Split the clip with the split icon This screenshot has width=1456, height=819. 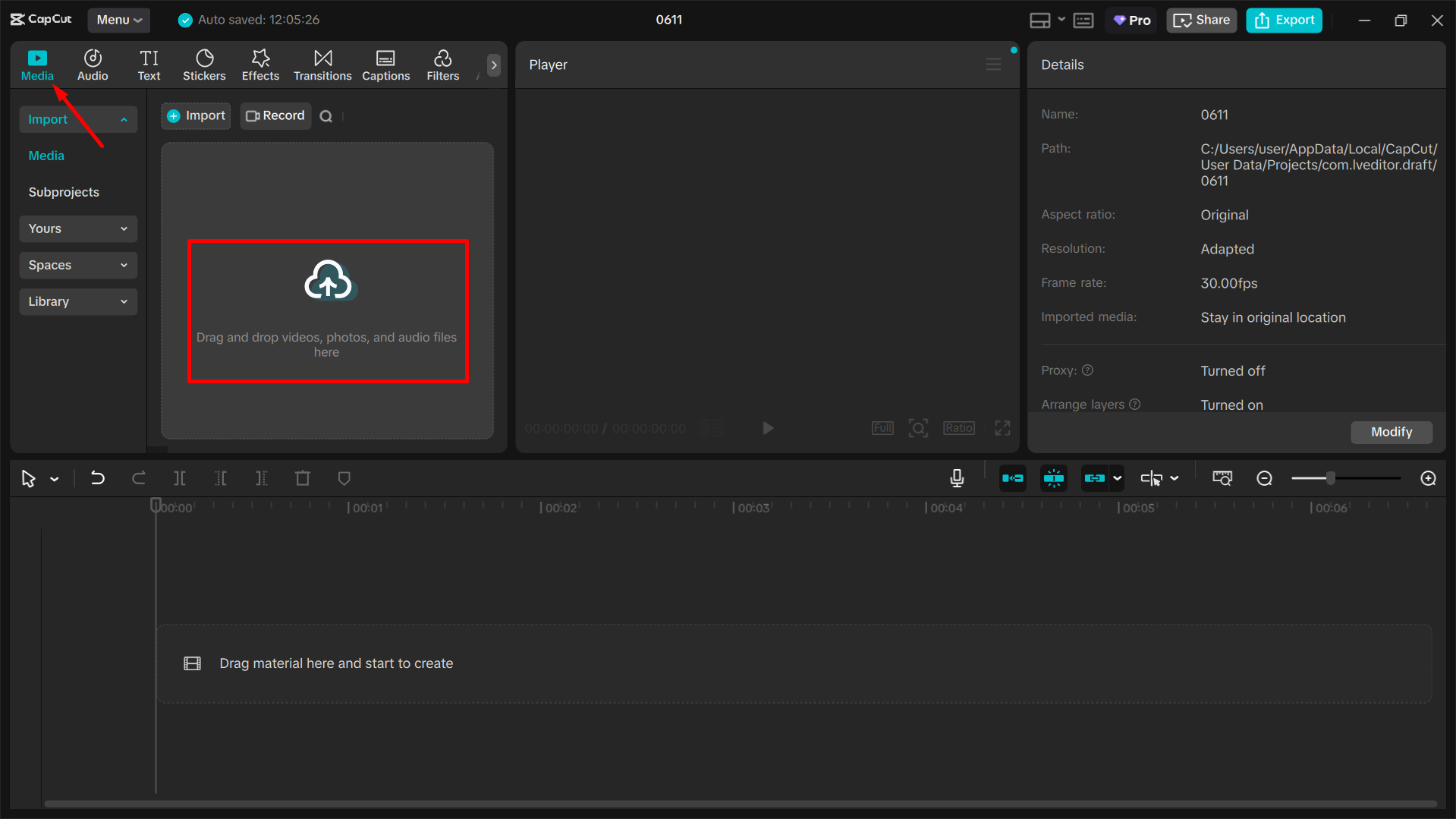(x=180, y=478)
